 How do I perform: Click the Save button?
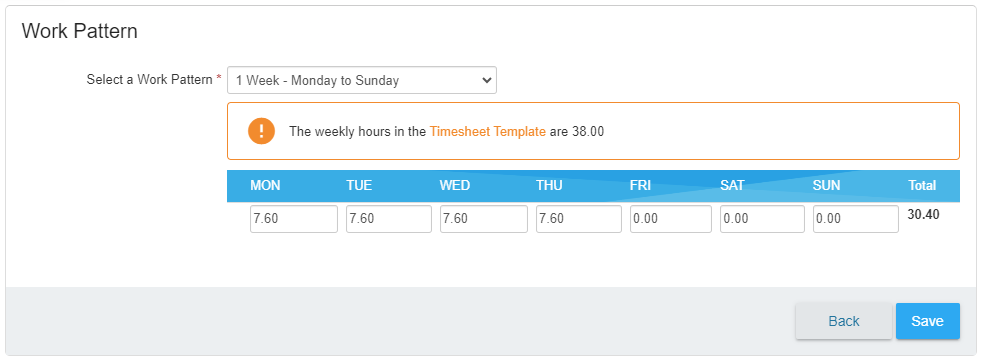[928, 321]
